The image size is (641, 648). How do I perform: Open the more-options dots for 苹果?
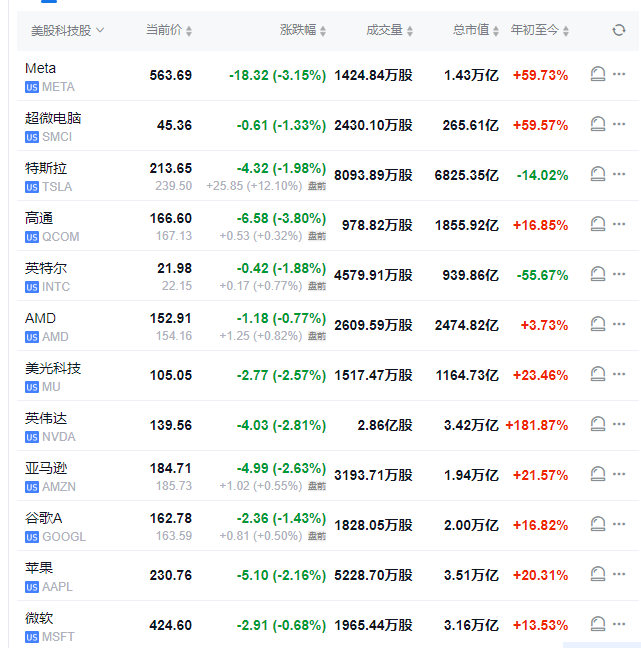pos(619,574)
